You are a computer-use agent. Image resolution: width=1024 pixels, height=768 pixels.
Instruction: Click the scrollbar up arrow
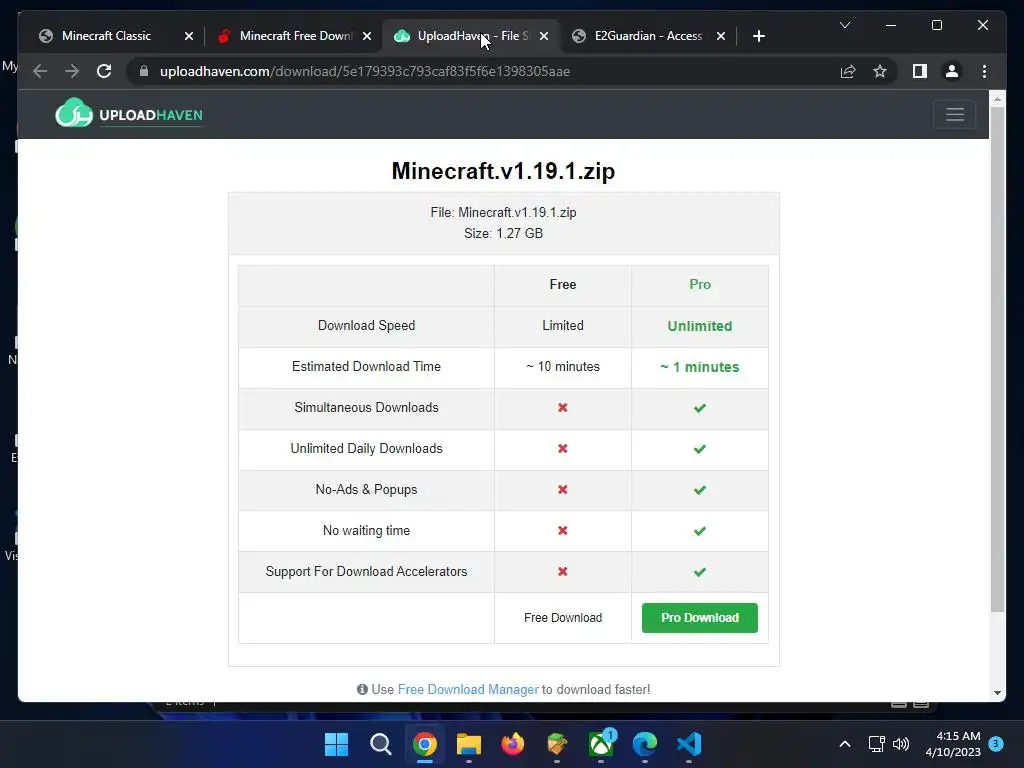click(997, 99)
